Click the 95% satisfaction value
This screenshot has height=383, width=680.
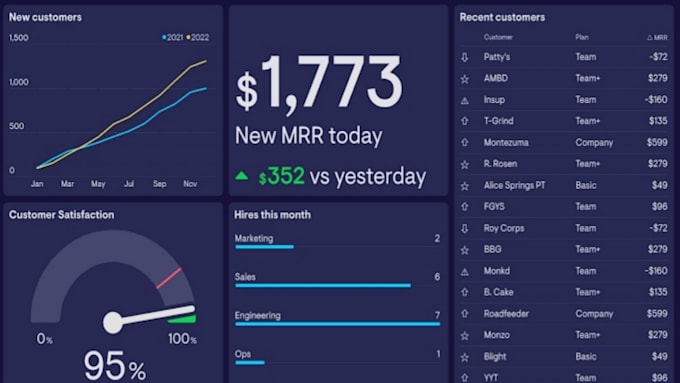tap(115, 366)
